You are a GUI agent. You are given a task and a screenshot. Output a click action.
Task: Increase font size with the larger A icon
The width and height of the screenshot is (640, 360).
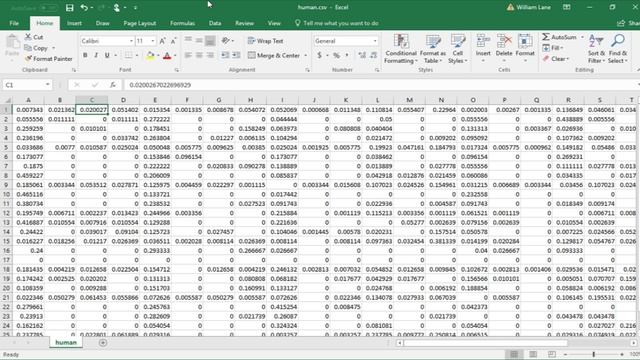pos(162,41)
